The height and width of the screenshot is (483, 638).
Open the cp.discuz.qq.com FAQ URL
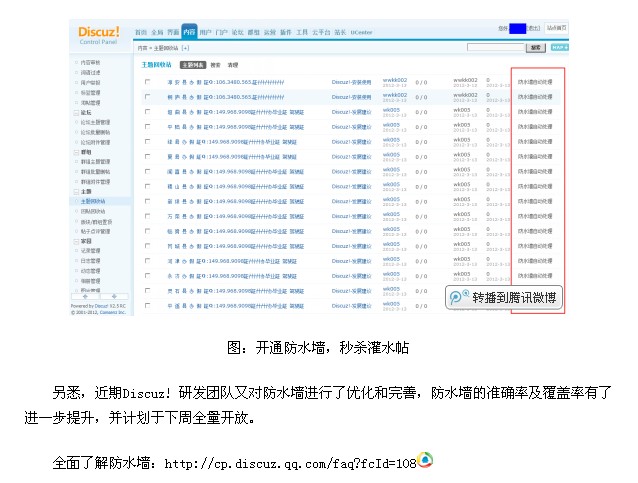coord(291,463)
